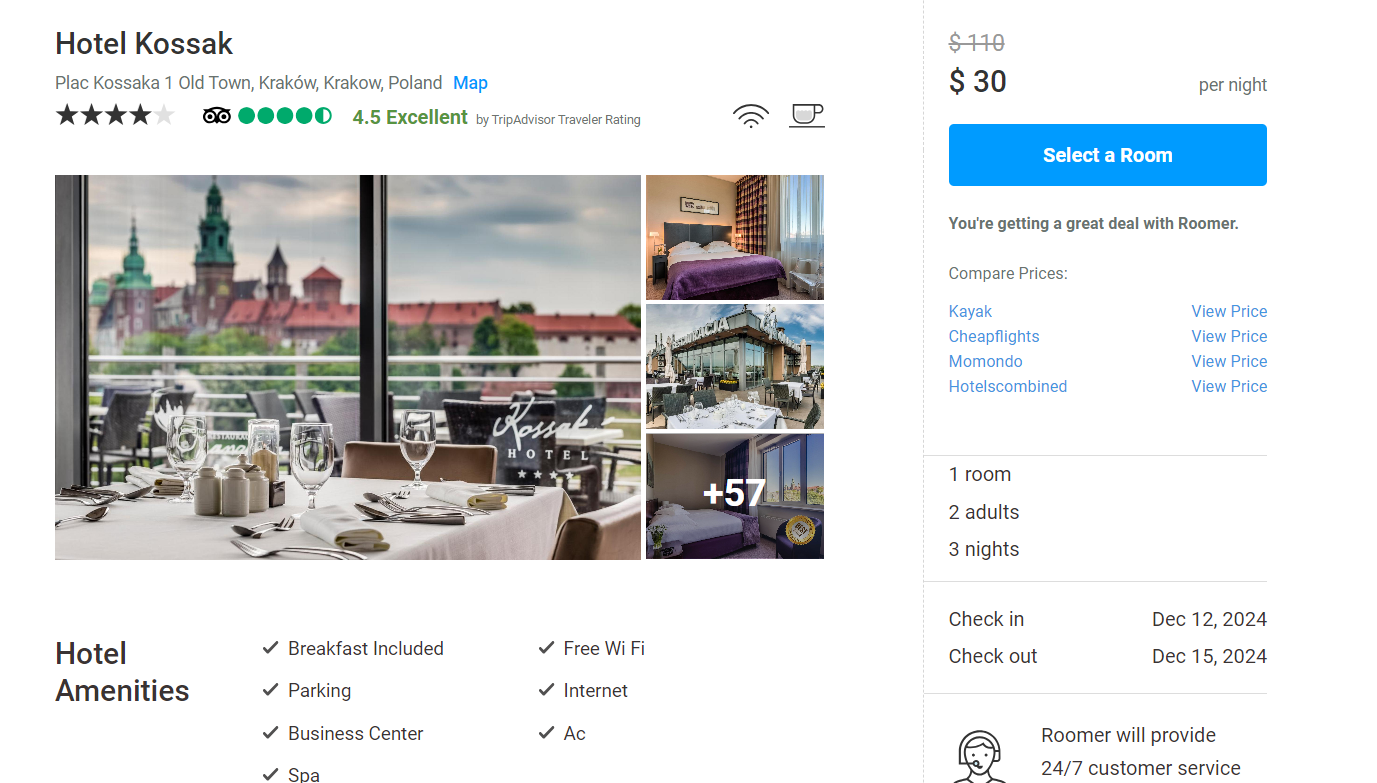Click the Wi-Fi amenity icon
The height and width of the screenshot is (783, 1377).
click(x=751, y=116)
